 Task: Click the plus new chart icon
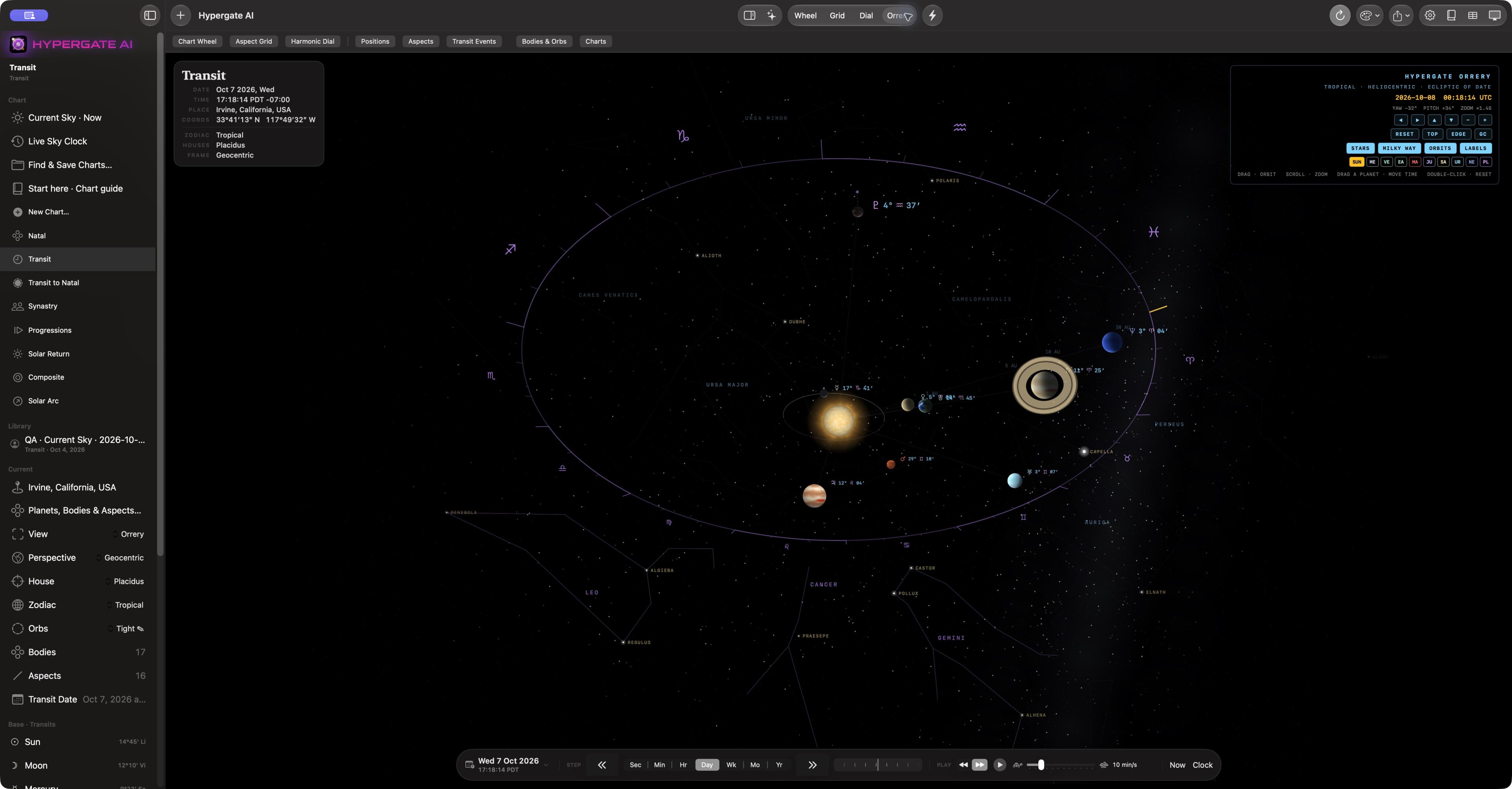pos(180,15)
